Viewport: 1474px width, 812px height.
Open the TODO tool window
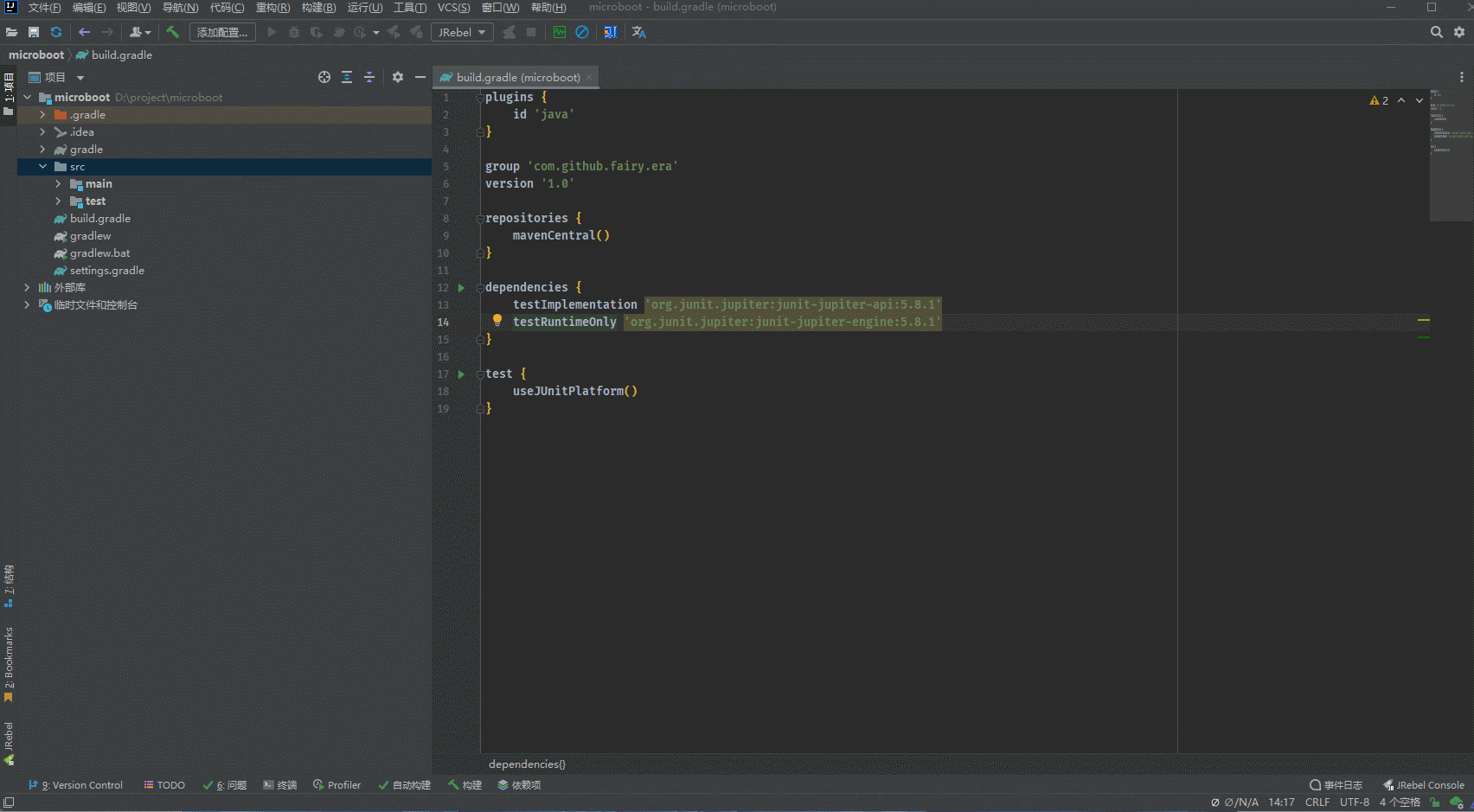pyautogui.click(x=164, y=785)
